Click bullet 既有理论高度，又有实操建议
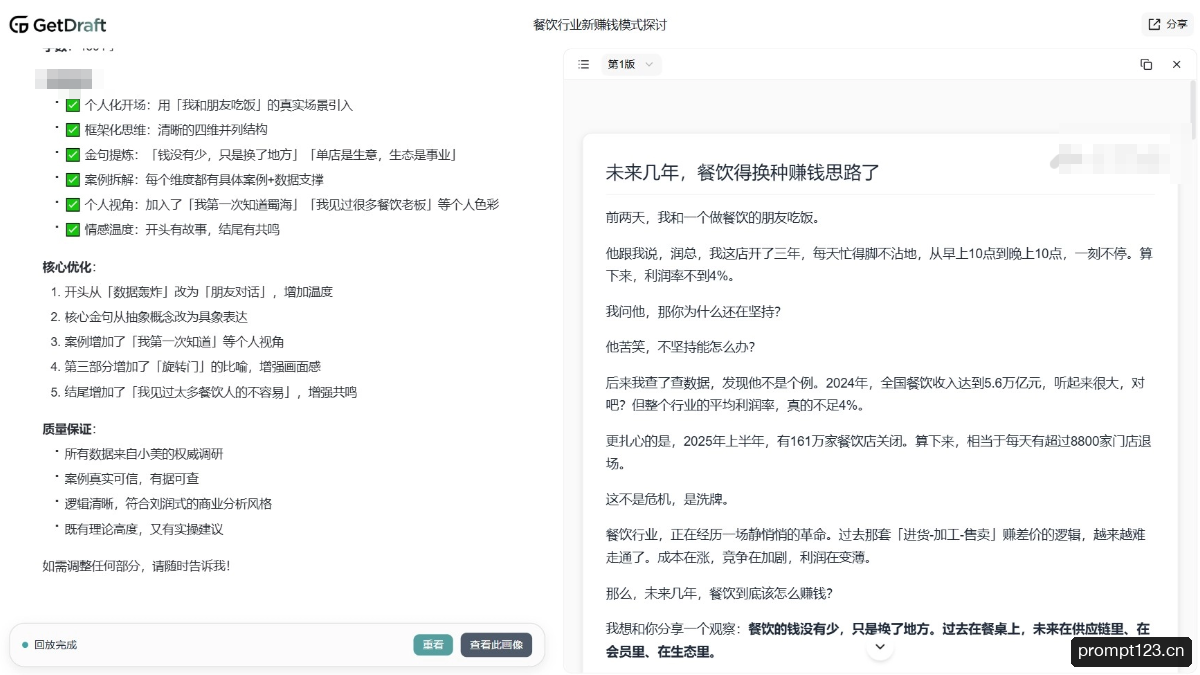The width and height of the screenshot is (1200, 675). 144,529
